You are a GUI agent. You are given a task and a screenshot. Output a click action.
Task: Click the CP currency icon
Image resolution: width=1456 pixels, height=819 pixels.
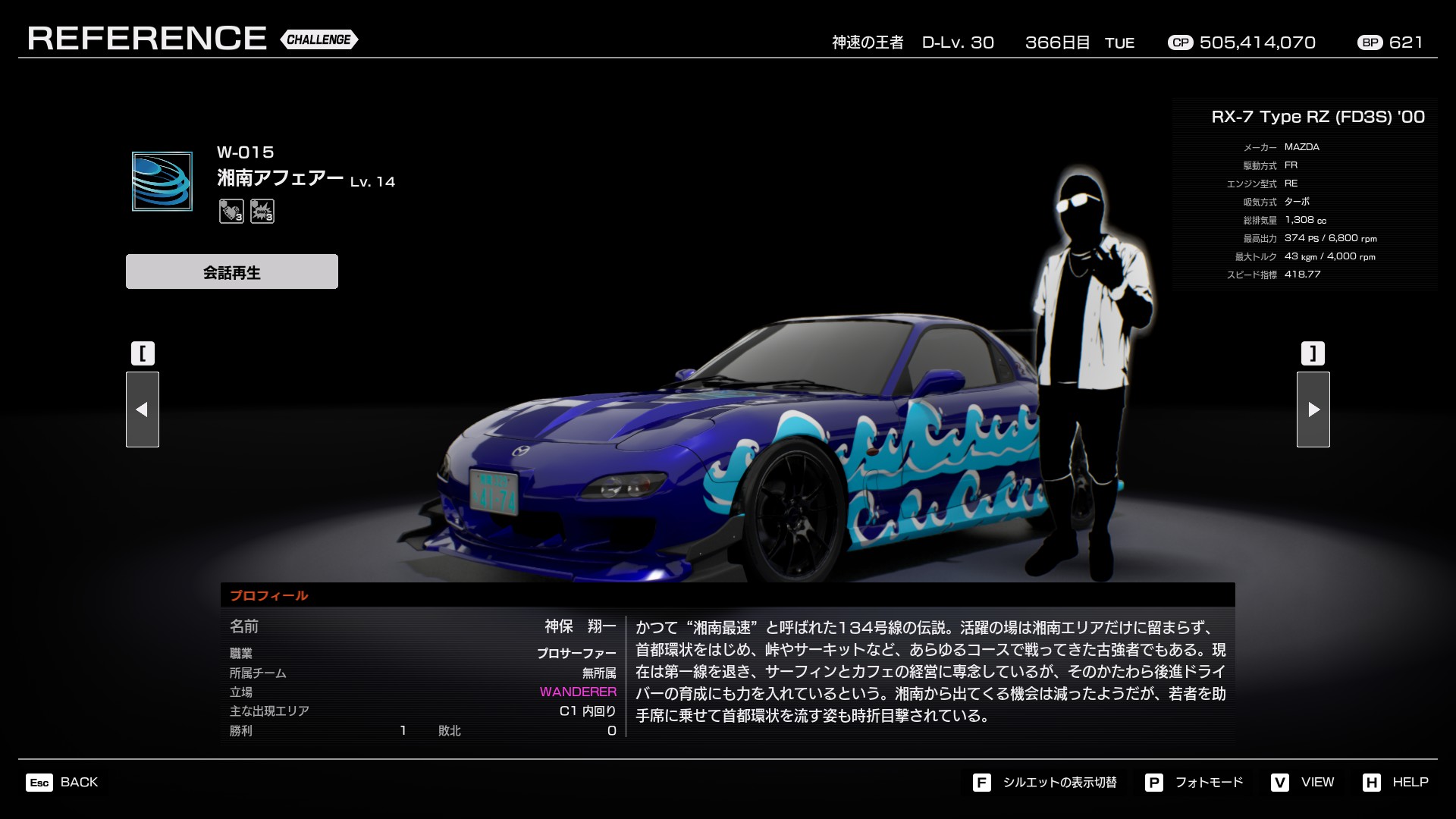pos(1180,42)
